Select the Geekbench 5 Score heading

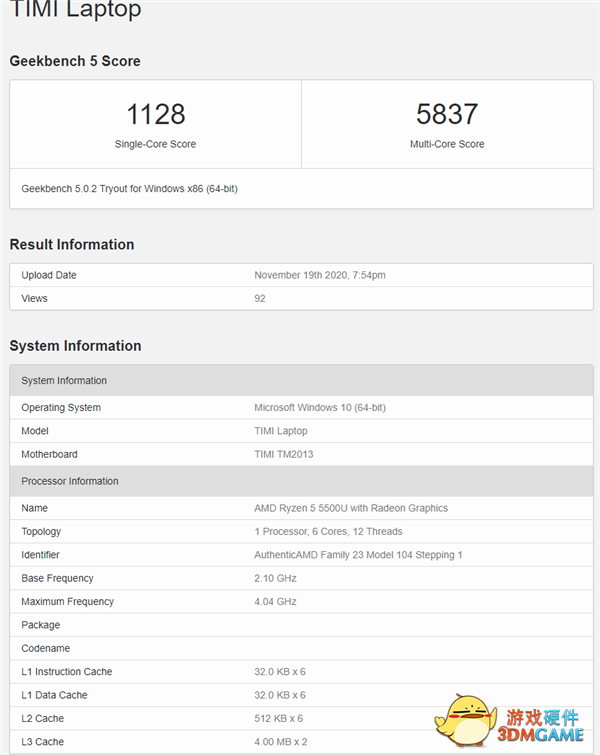[75, 61]
